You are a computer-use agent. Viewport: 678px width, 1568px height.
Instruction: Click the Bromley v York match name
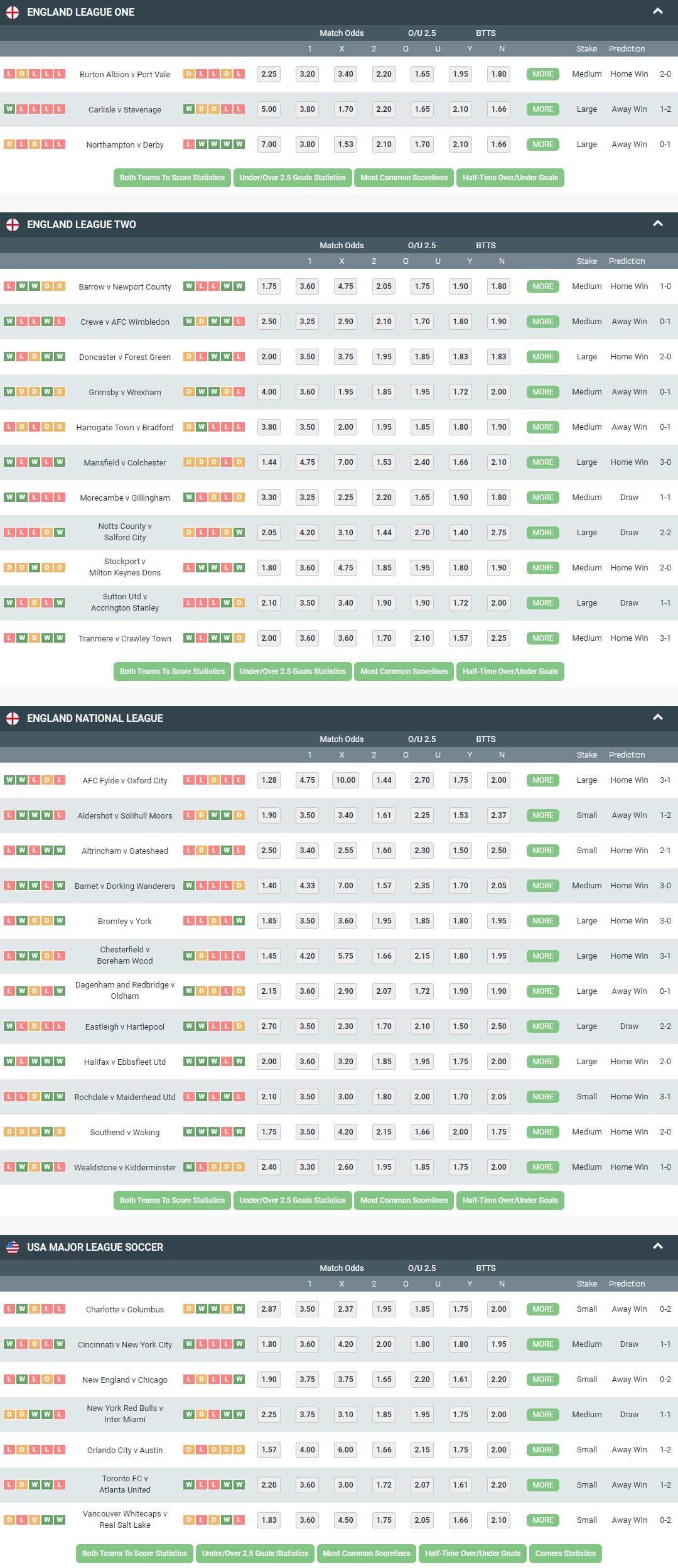125,922
